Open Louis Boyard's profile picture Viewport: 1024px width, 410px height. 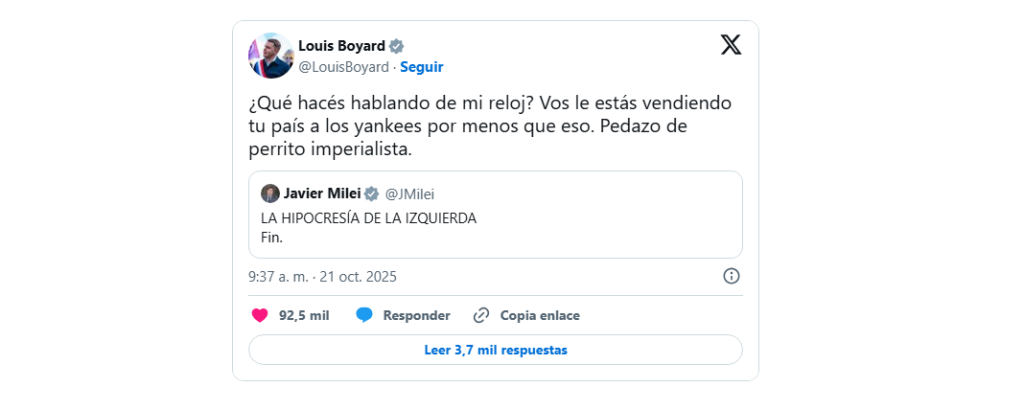[x=271, y=55]
